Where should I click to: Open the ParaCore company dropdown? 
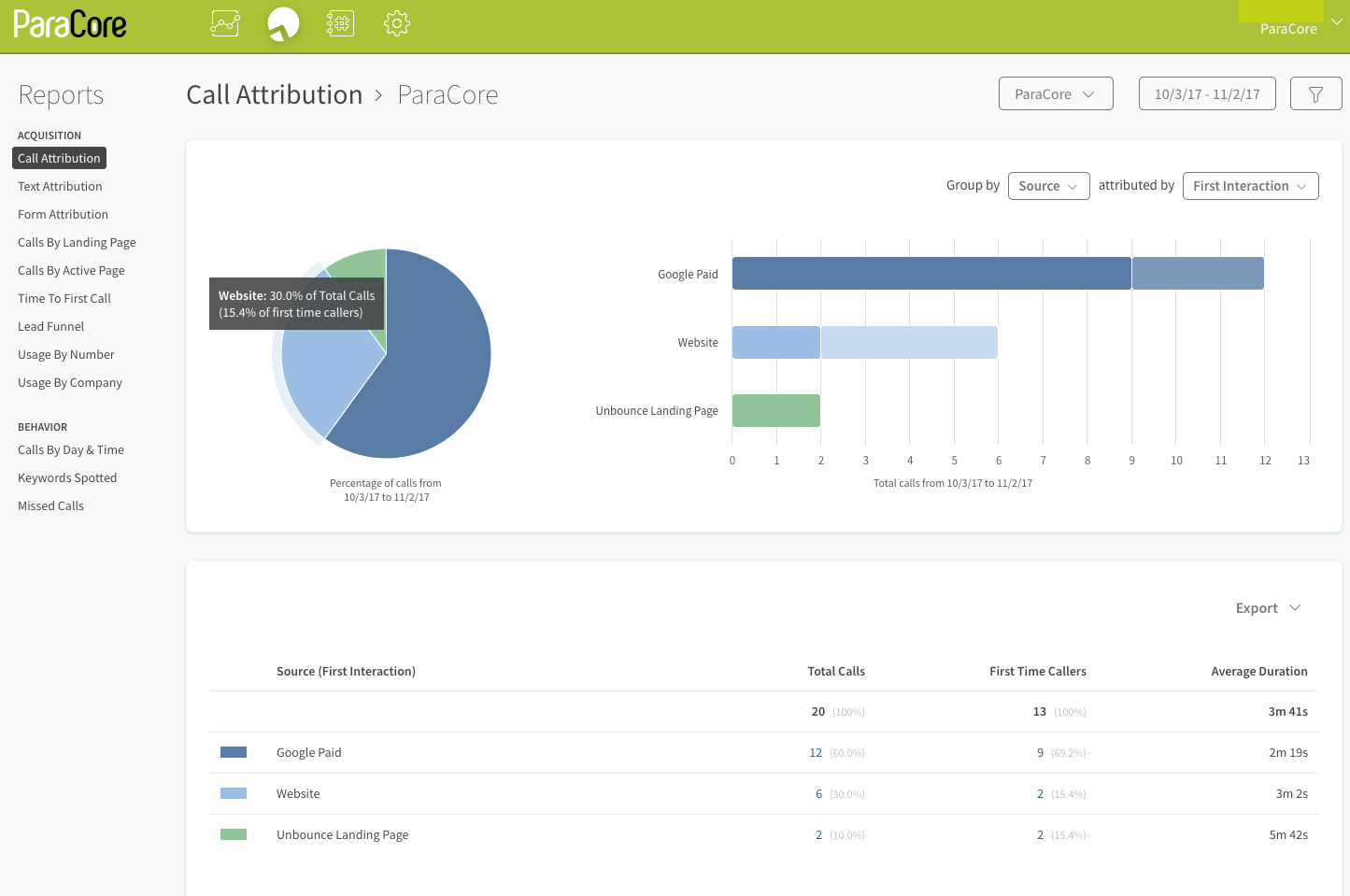(x=1056, y=93)
